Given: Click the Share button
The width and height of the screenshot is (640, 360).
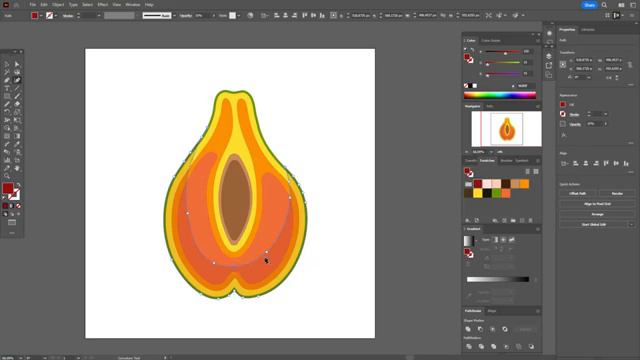Looking at the screenshot, I should pos(589,5).
